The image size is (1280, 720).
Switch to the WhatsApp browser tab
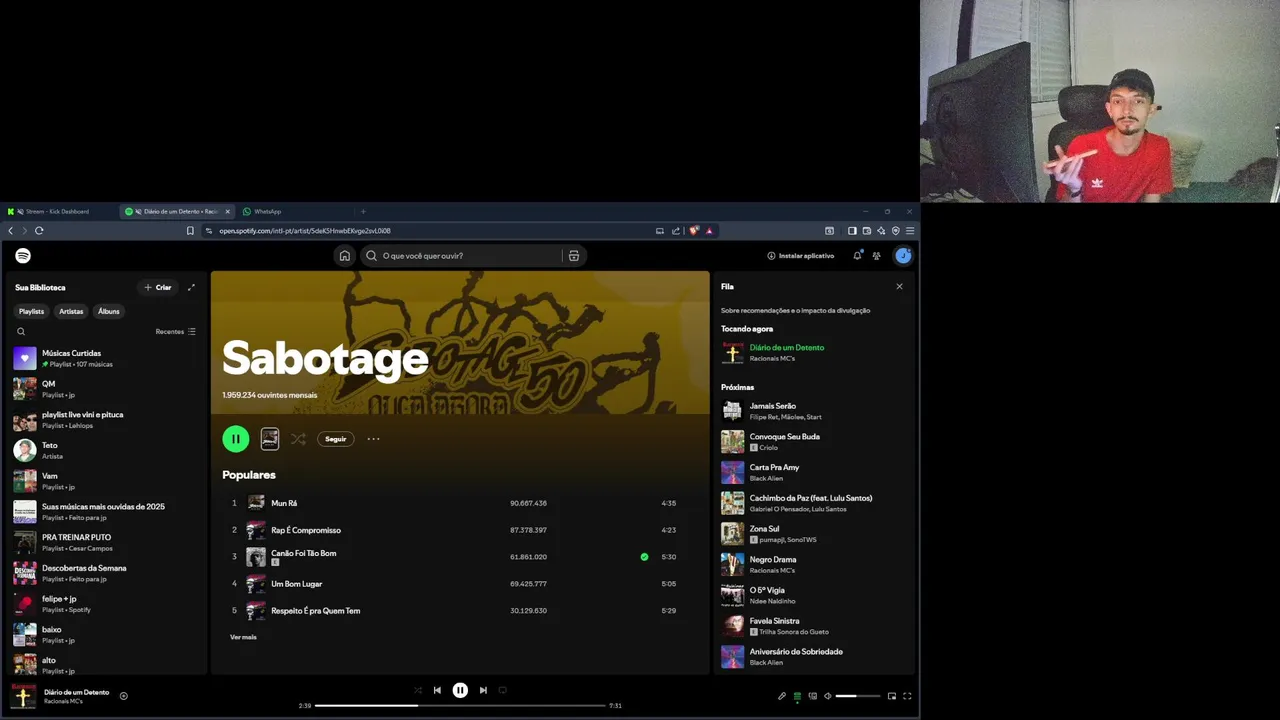(268, 212)
